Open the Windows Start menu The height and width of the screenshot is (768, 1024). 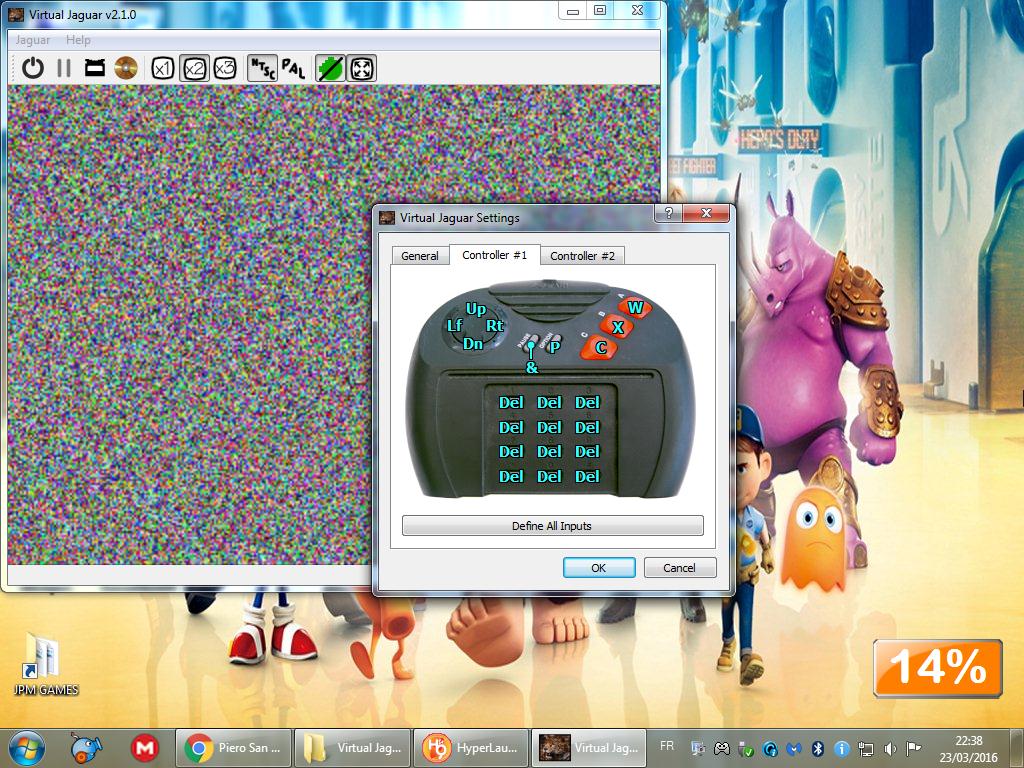click(x=27, y=748)
